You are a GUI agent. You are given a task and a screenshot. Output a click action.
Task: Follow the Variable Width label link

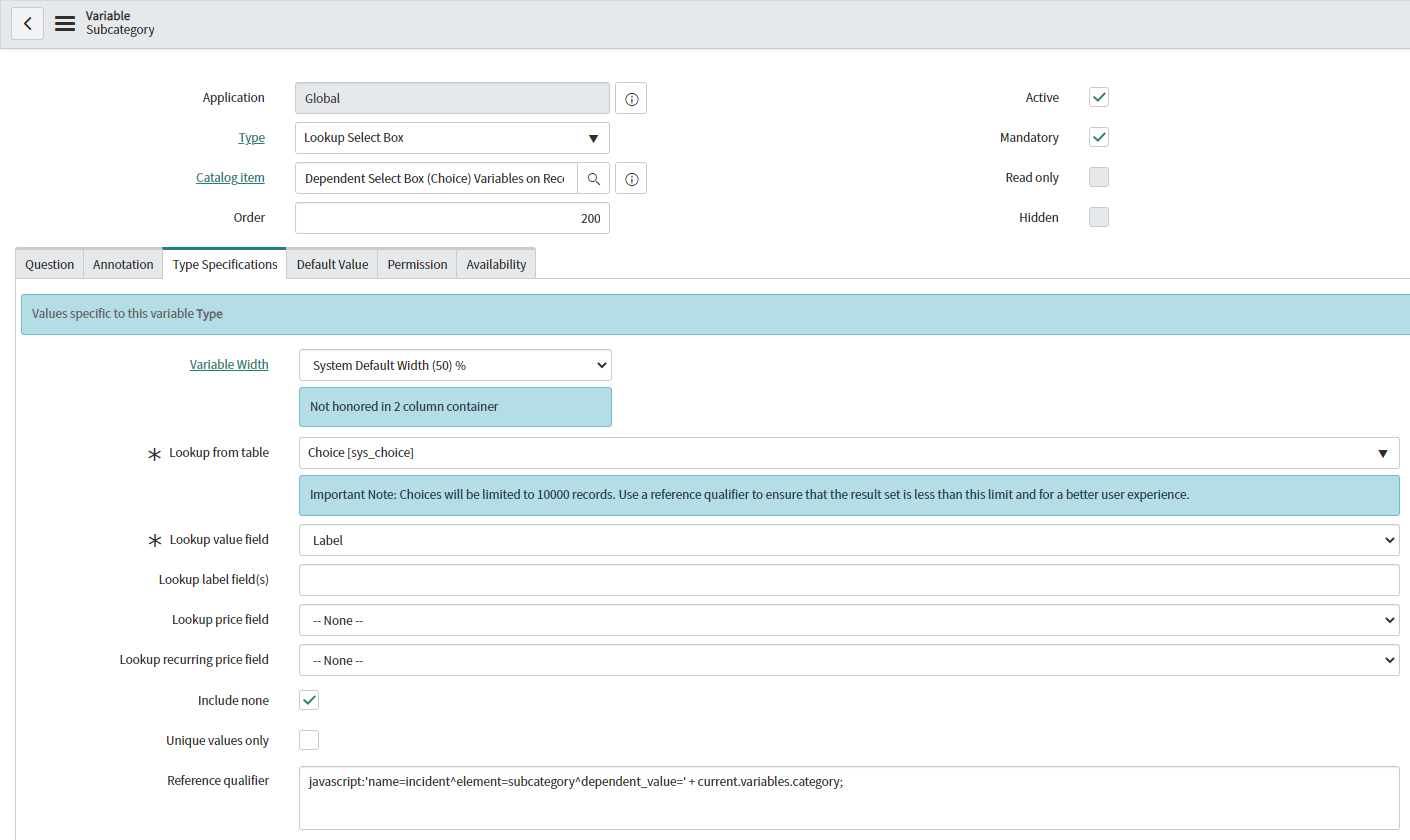[x=229, y=365]
